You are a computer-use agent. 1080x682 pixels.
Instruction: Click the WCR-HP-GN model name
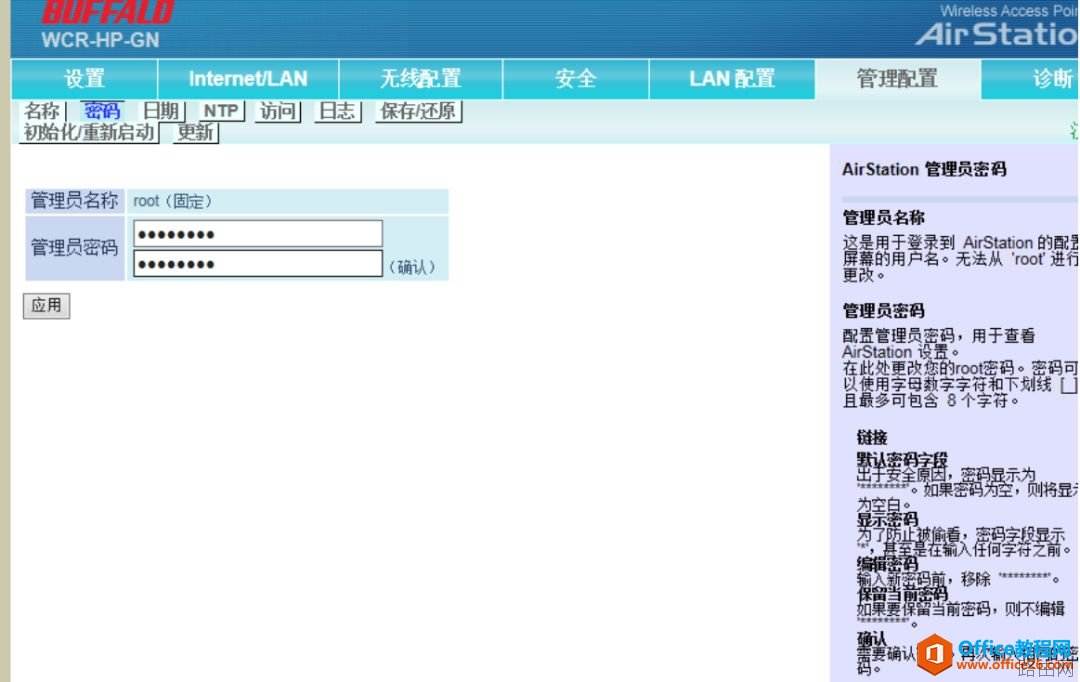point(101,40)
